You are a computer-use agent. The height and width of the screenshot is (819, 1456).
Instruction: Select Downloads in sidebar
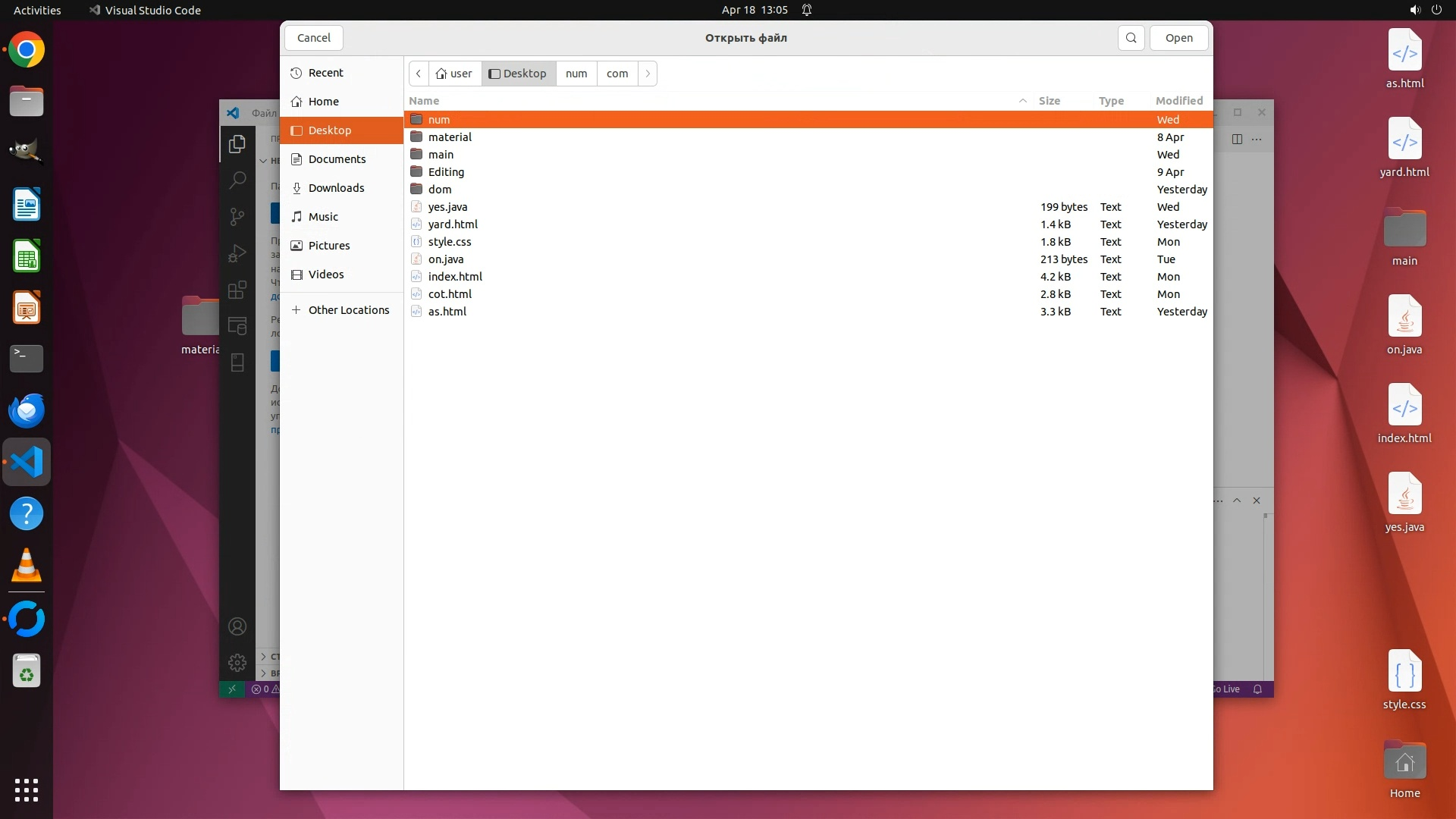point(336,188)
